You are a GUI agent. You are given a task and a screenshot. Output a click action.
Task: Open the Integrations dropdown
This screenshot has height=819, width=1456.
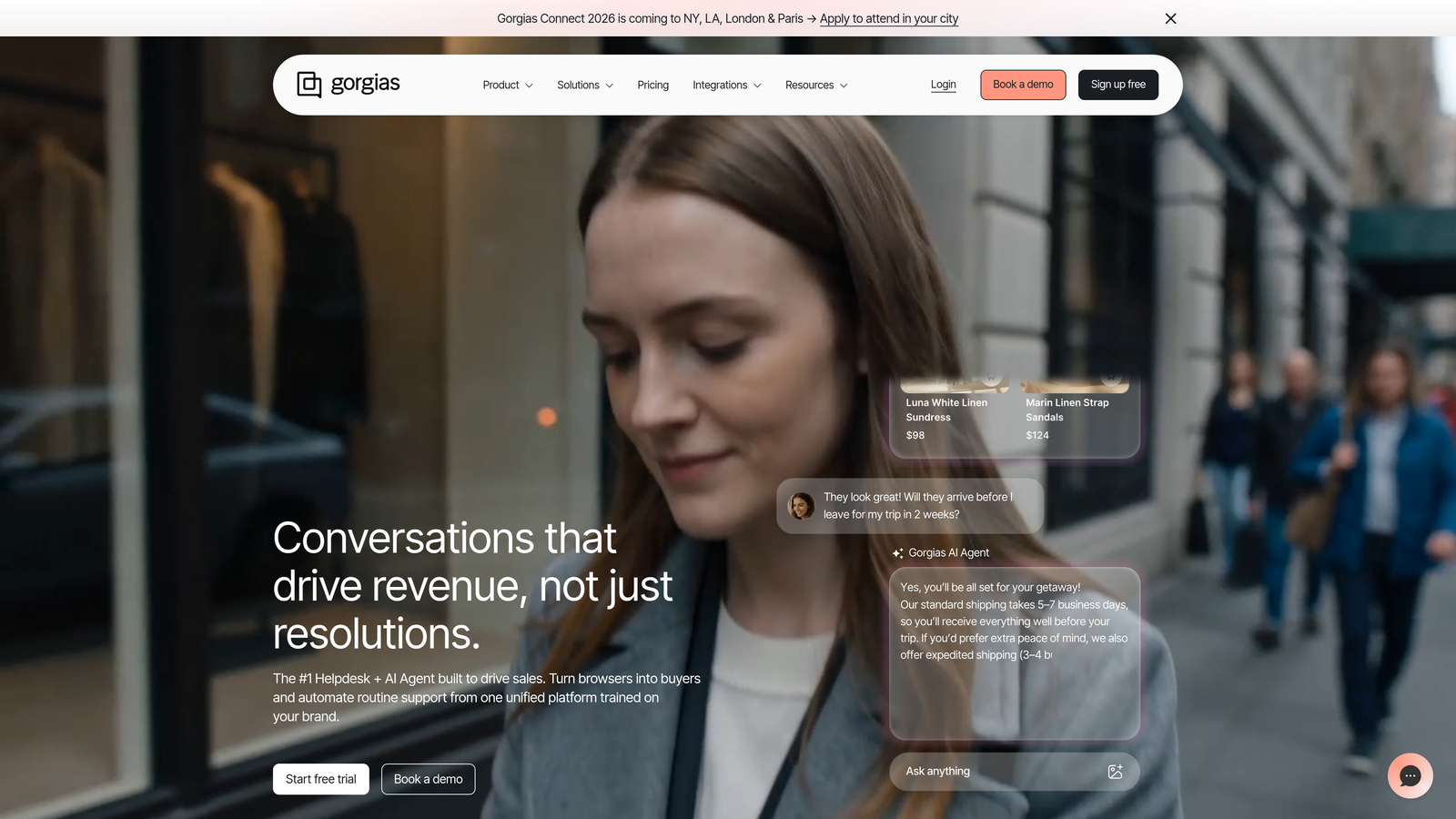coord(726,85)
